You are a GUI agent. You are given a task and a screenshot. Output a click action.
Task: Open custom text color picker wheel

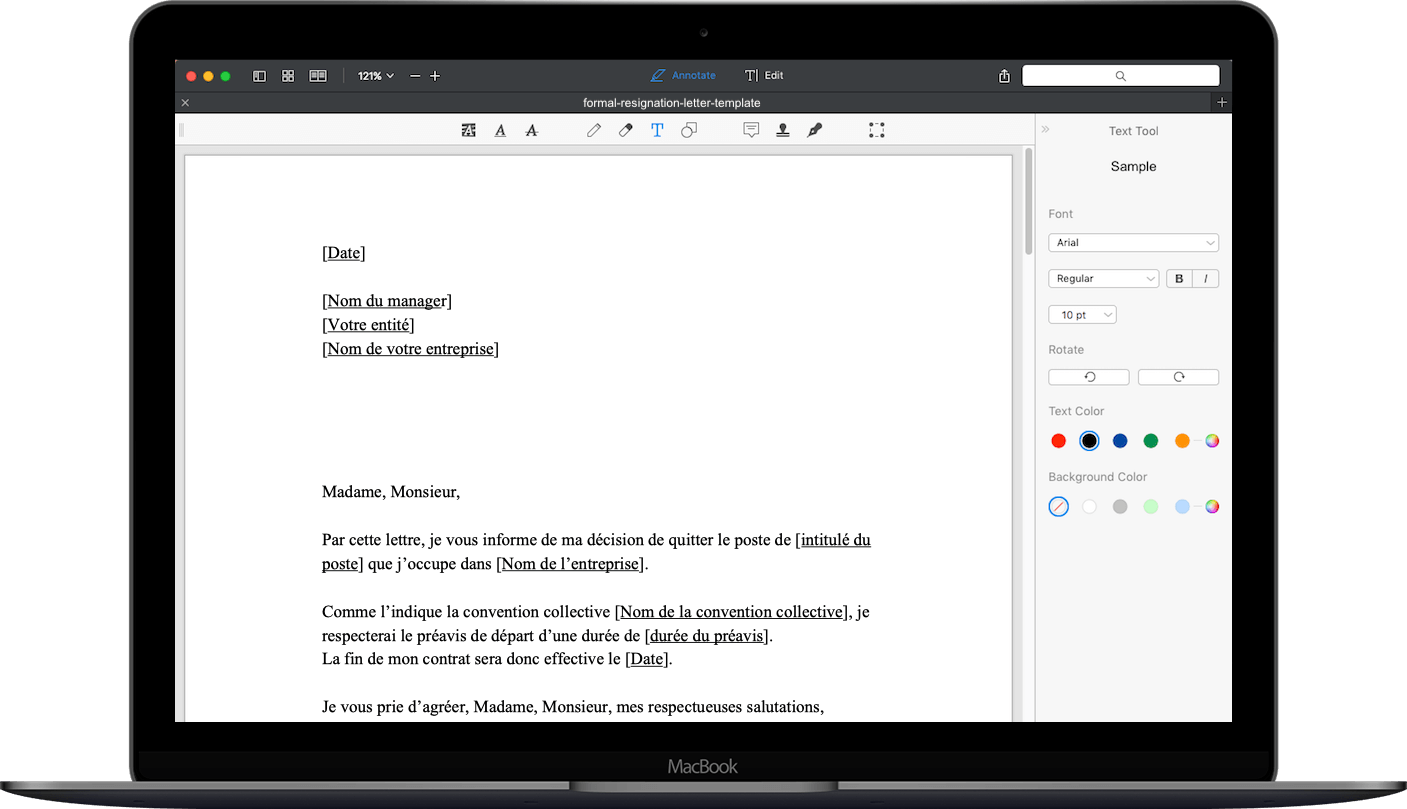(x=1212, y=441)
